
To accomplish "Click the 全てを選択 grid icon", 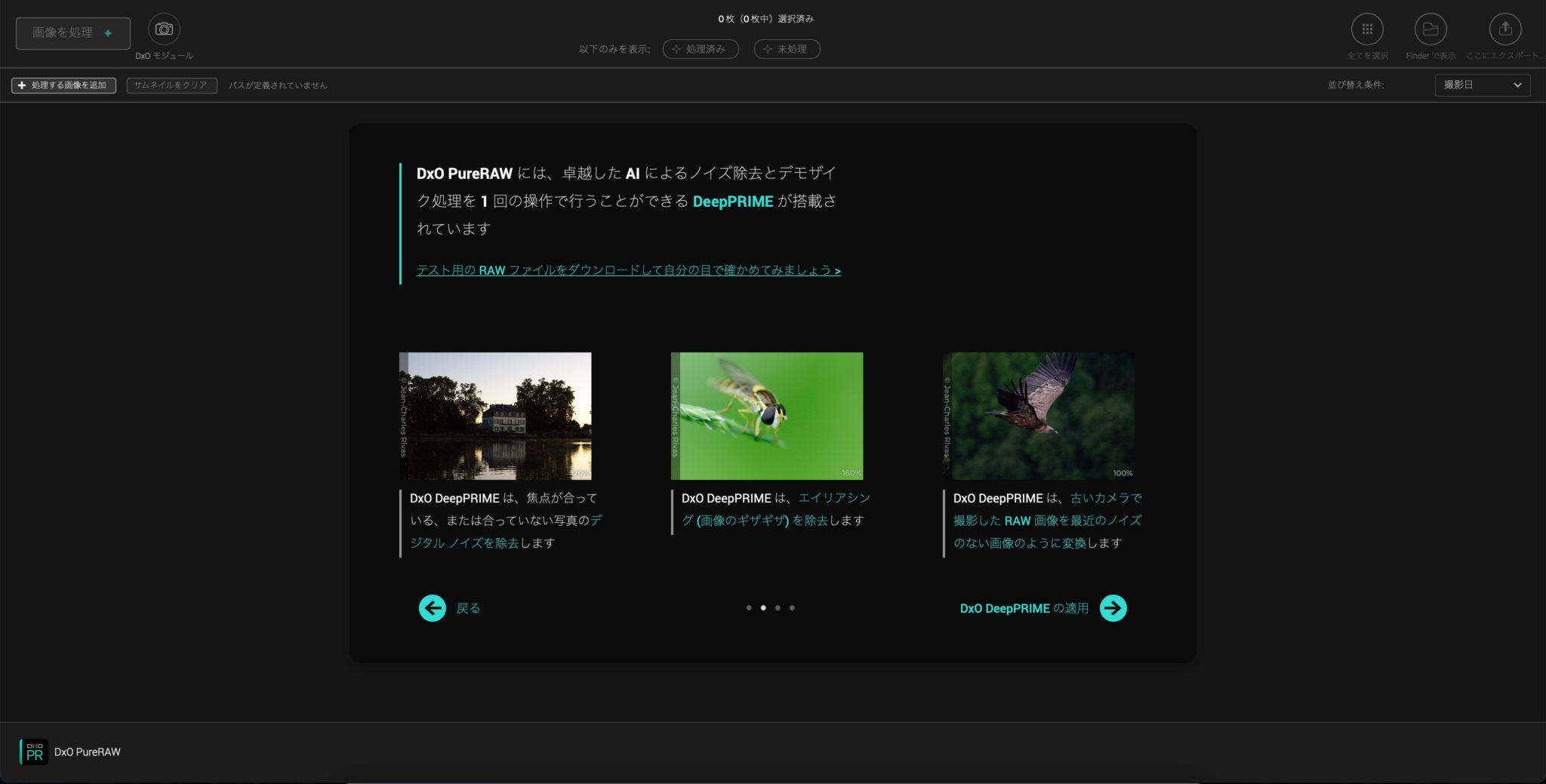I will [x=1367, y=29].
